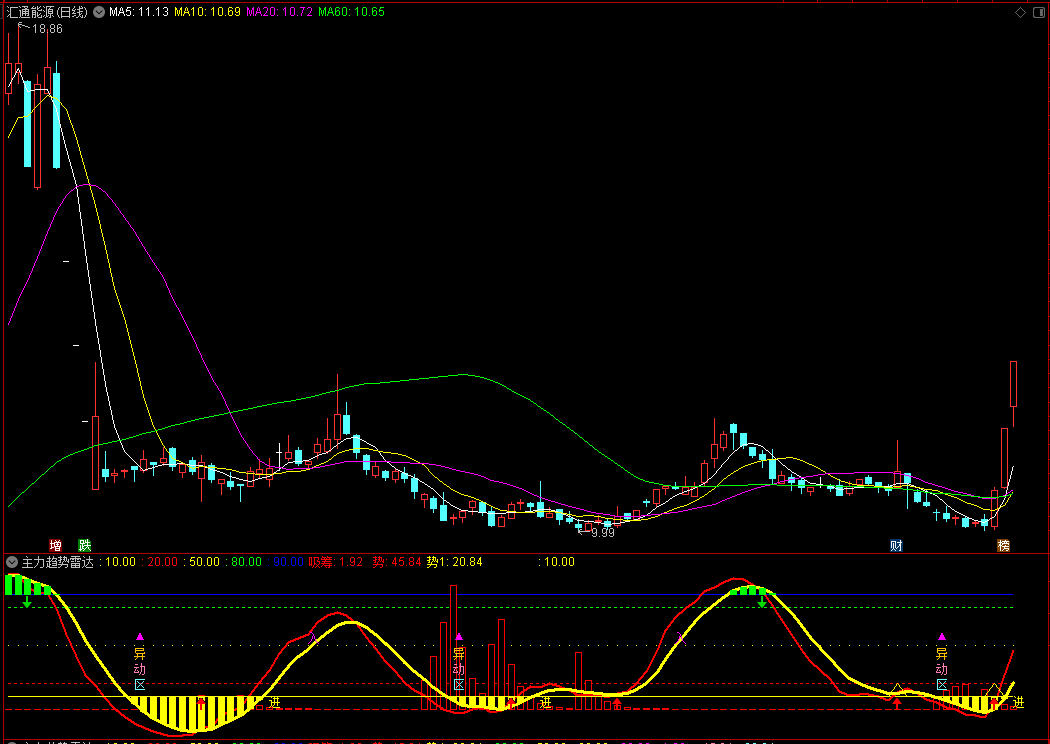The width and height of the screenshot is (1050, 744).
Task: Click the red up arrow in first yellow trough
Action: (x=201, y=703)
